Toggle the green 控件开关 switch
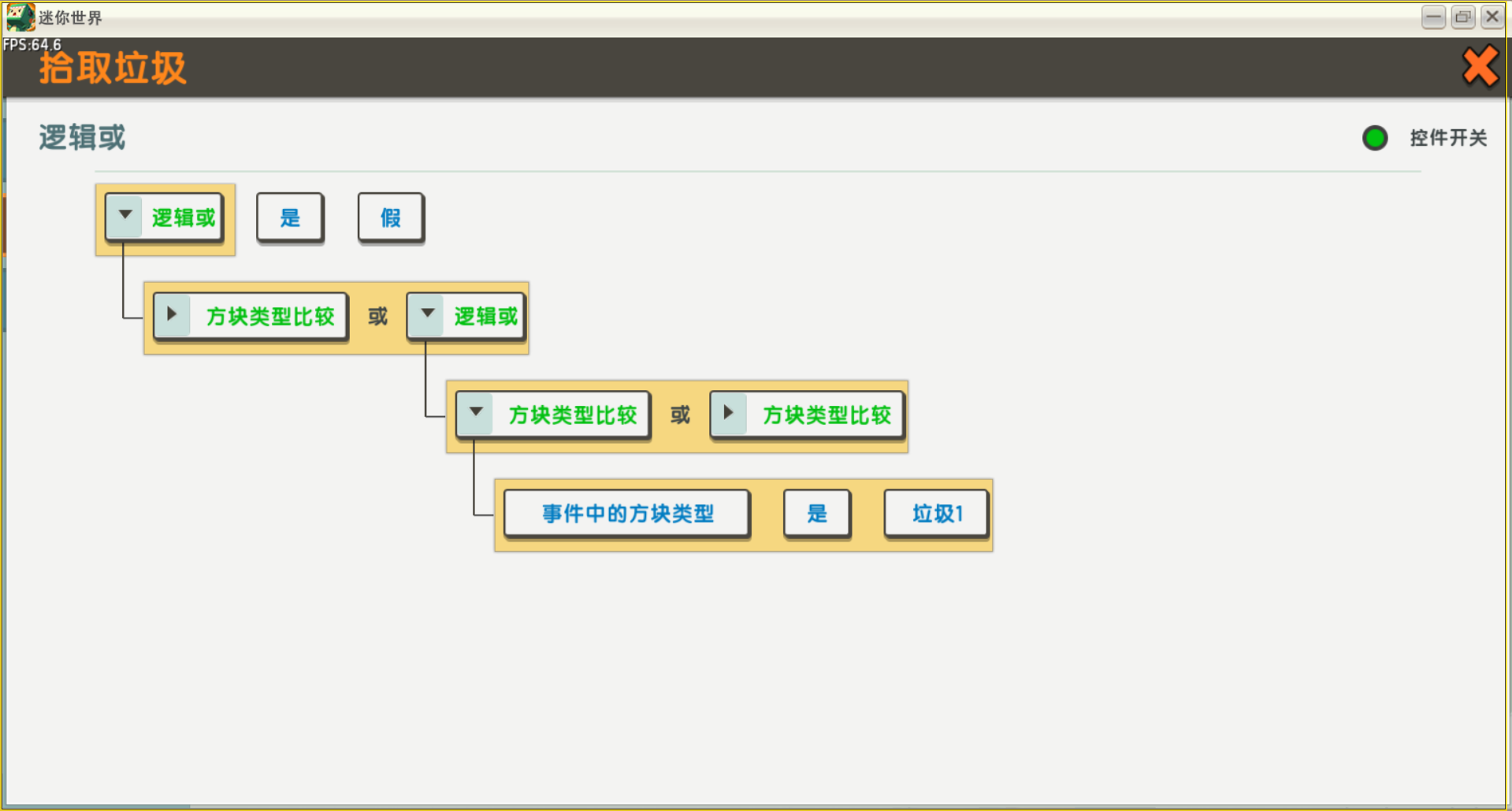The width and height of the screenshot is (1512, 811). pos(1375,138)
